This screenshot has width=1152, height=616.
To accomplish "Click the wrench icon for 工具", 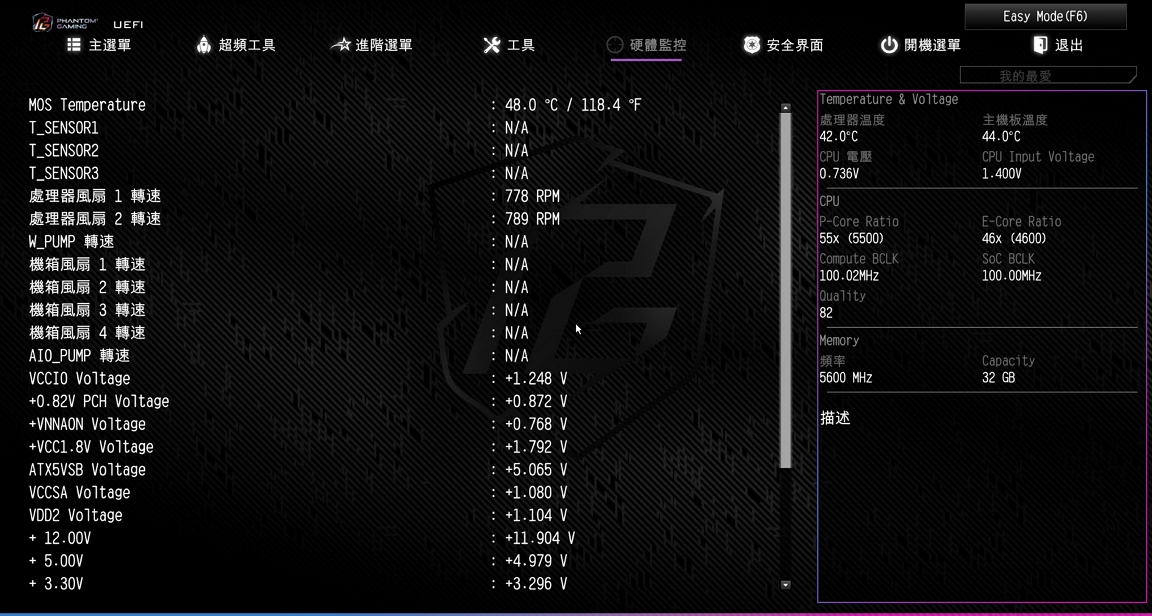I will click(492, 45).
